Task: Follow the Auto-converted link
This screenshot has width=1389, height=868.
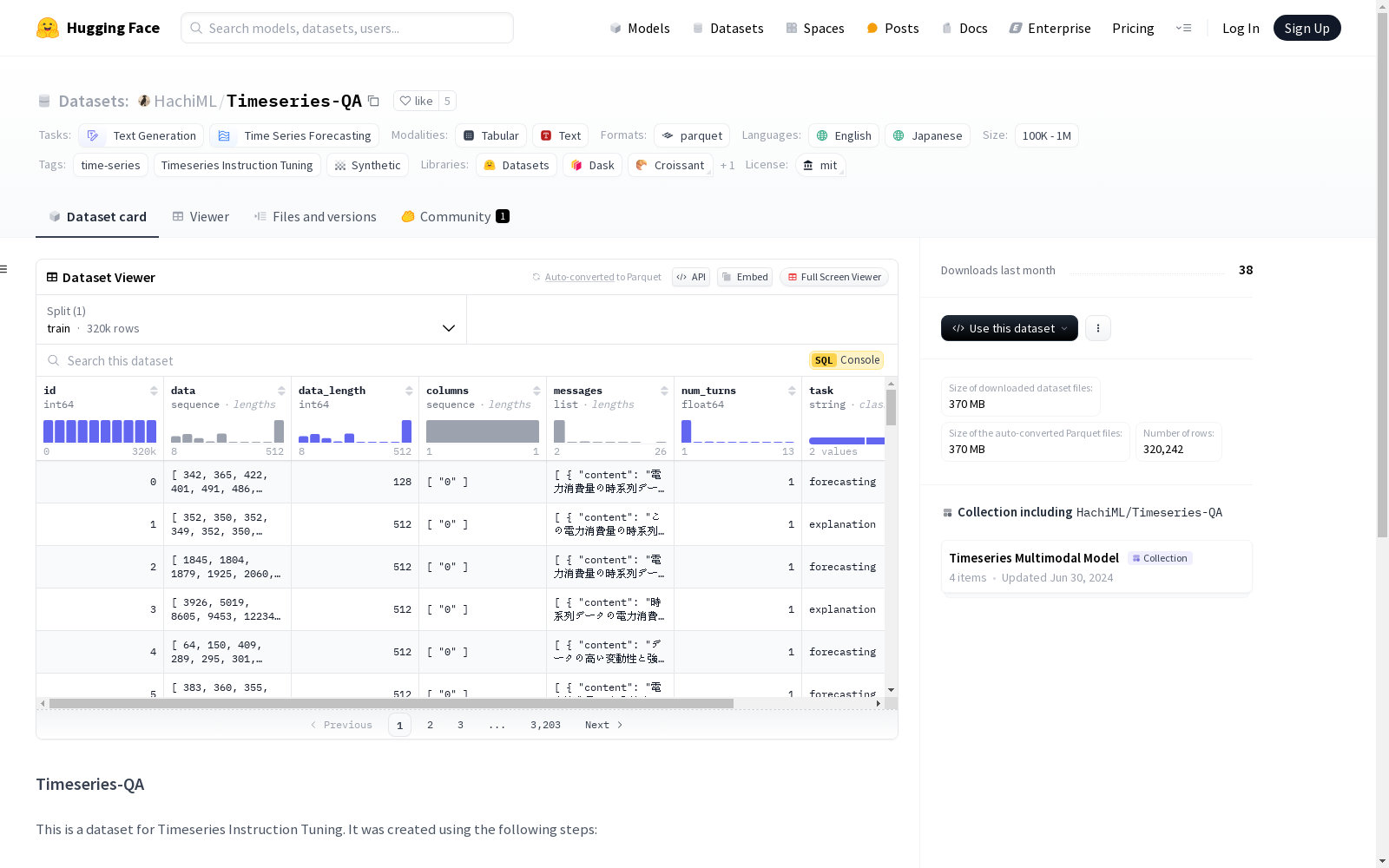Action: click(579, 277)
